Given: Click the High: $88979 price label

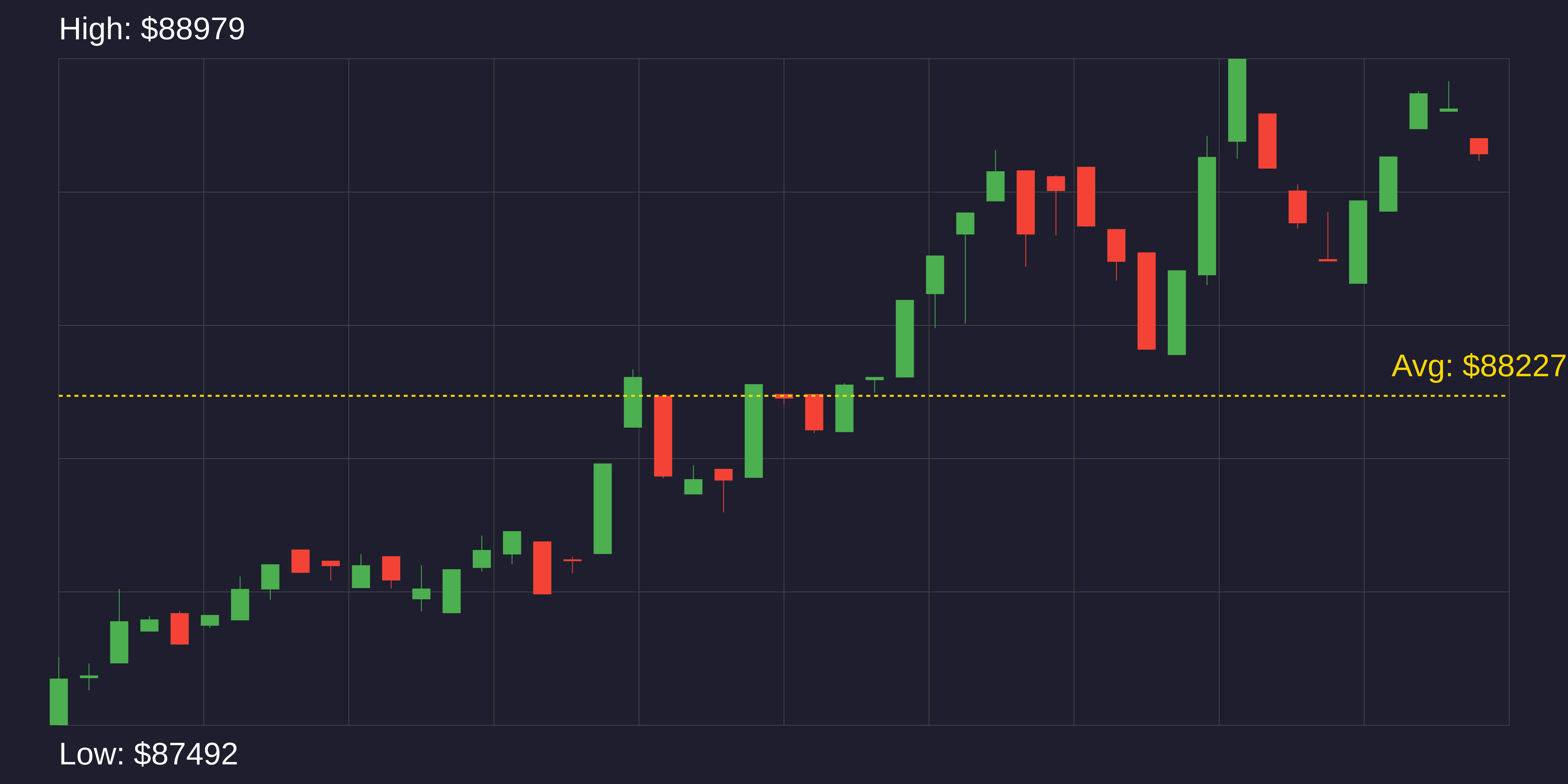Looking at the screenshot, I should [152, 29].
